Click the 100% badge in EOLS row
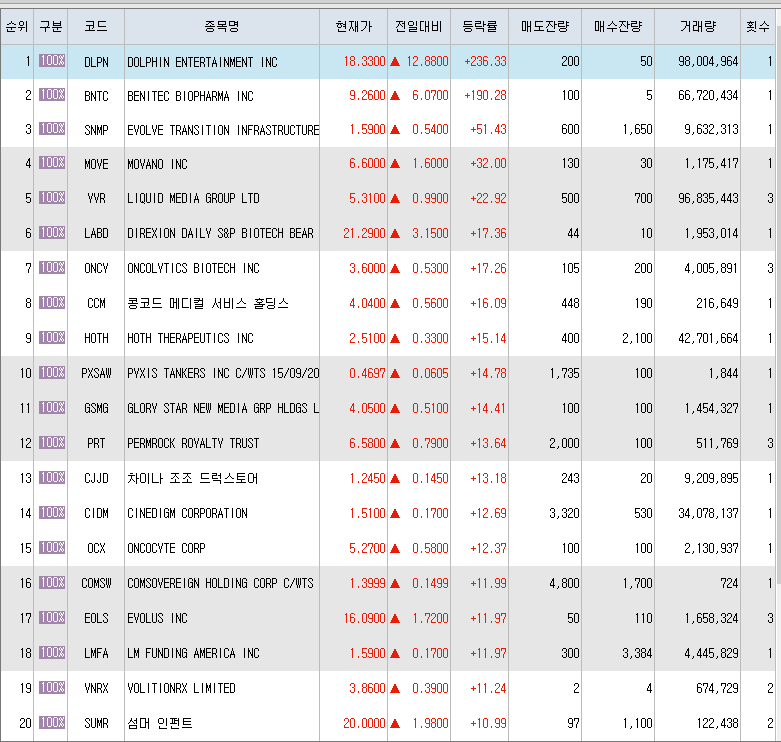781x742 pixels. (x=52, y=618)
